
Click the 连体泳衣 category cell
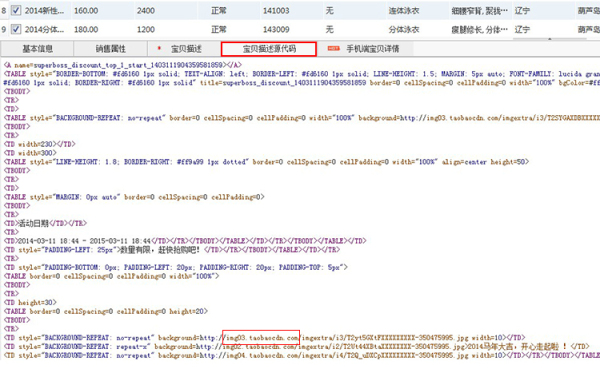pyautogui.click(x=404, y=11)
